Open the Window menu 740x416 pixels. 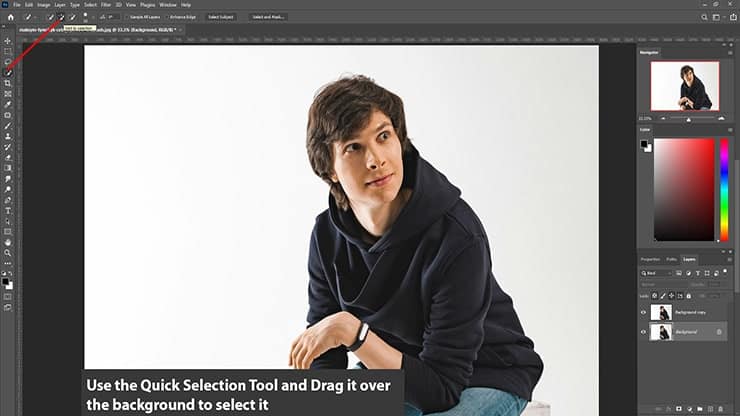point(168,5)
